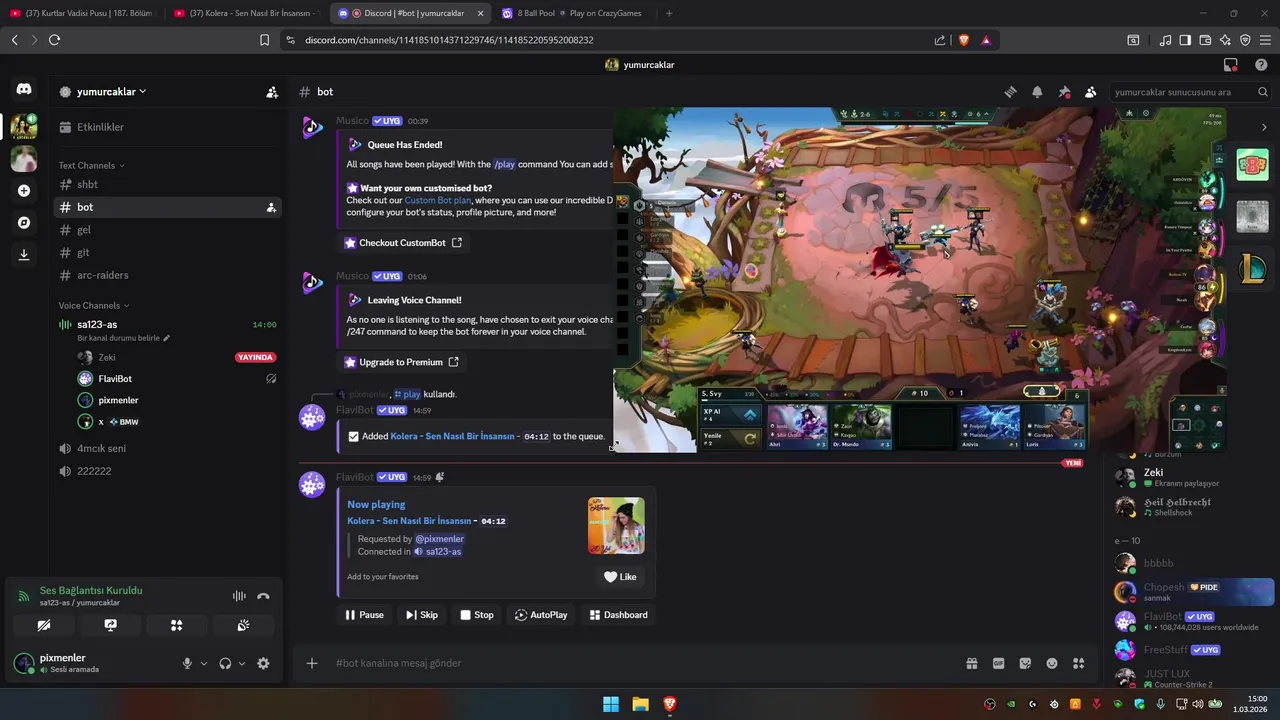The width and height of the screenshot is (1280, 720).
Task: Click create invite icon on bot channel
Action: 271,207
